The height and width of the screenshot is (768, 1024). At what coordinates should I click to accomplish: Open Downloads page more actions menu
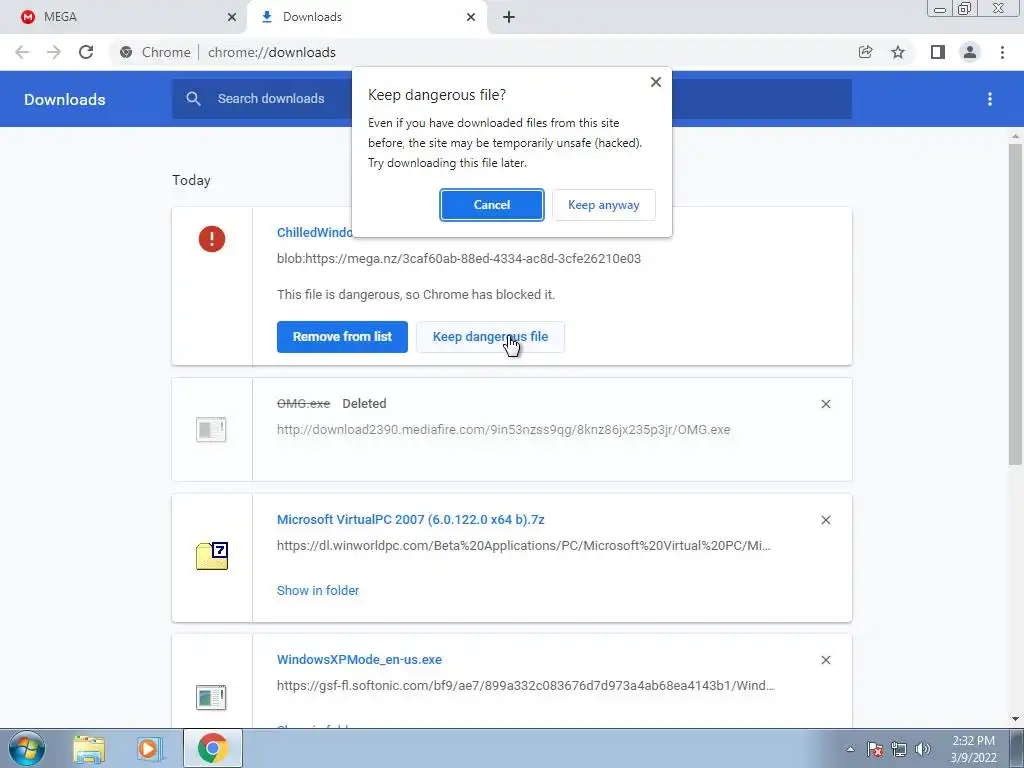coord(990,99)
